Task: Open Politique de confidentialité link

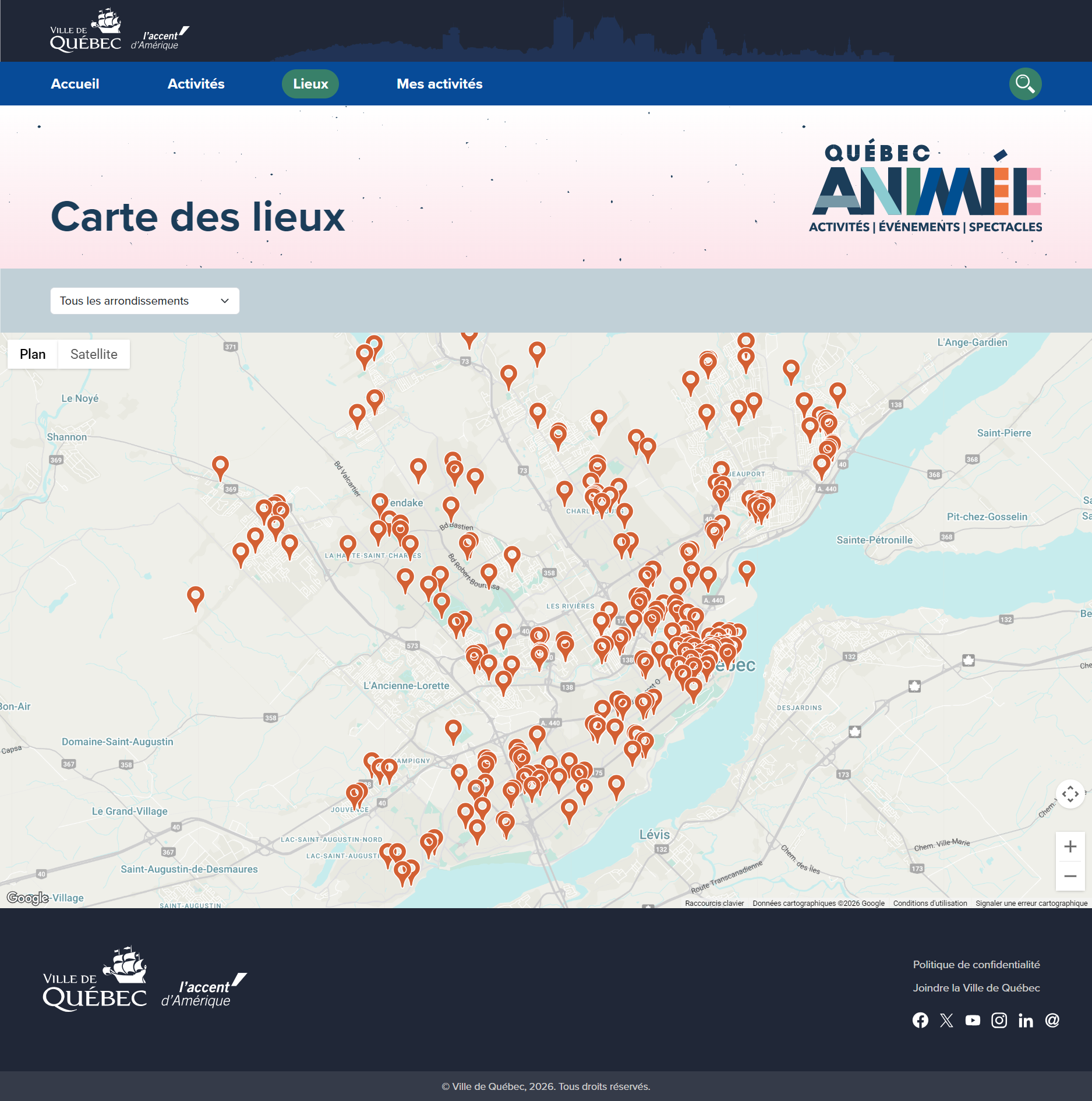Action: [976, 965]
